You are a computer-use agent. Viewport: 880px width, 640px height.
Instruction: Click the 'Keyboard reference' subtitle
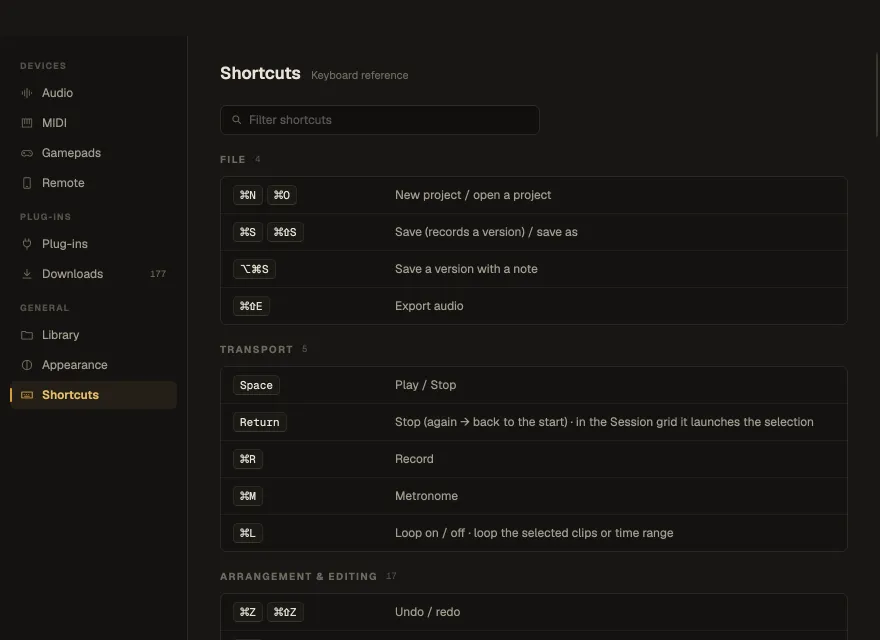point(360,75)
